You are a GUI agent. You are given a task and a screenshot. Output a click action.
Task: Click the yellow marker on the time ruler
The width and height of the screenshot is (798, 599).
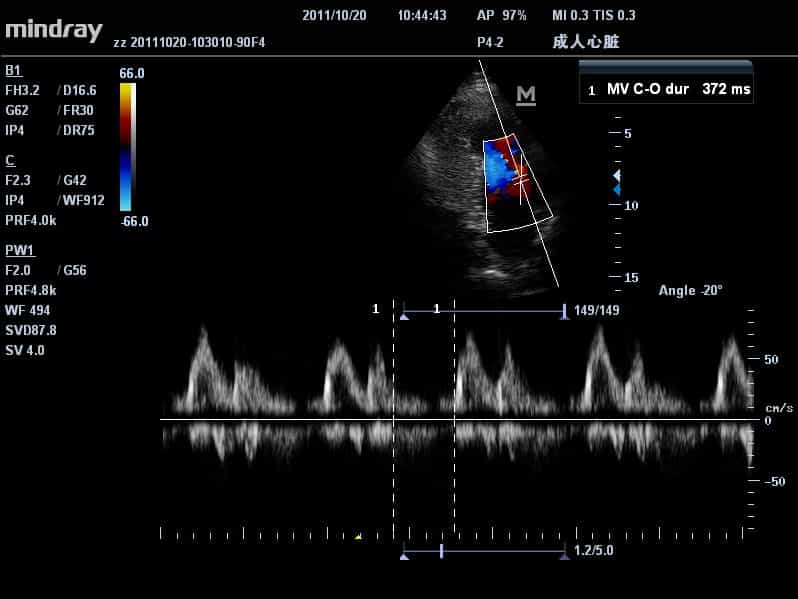[358, 536]
